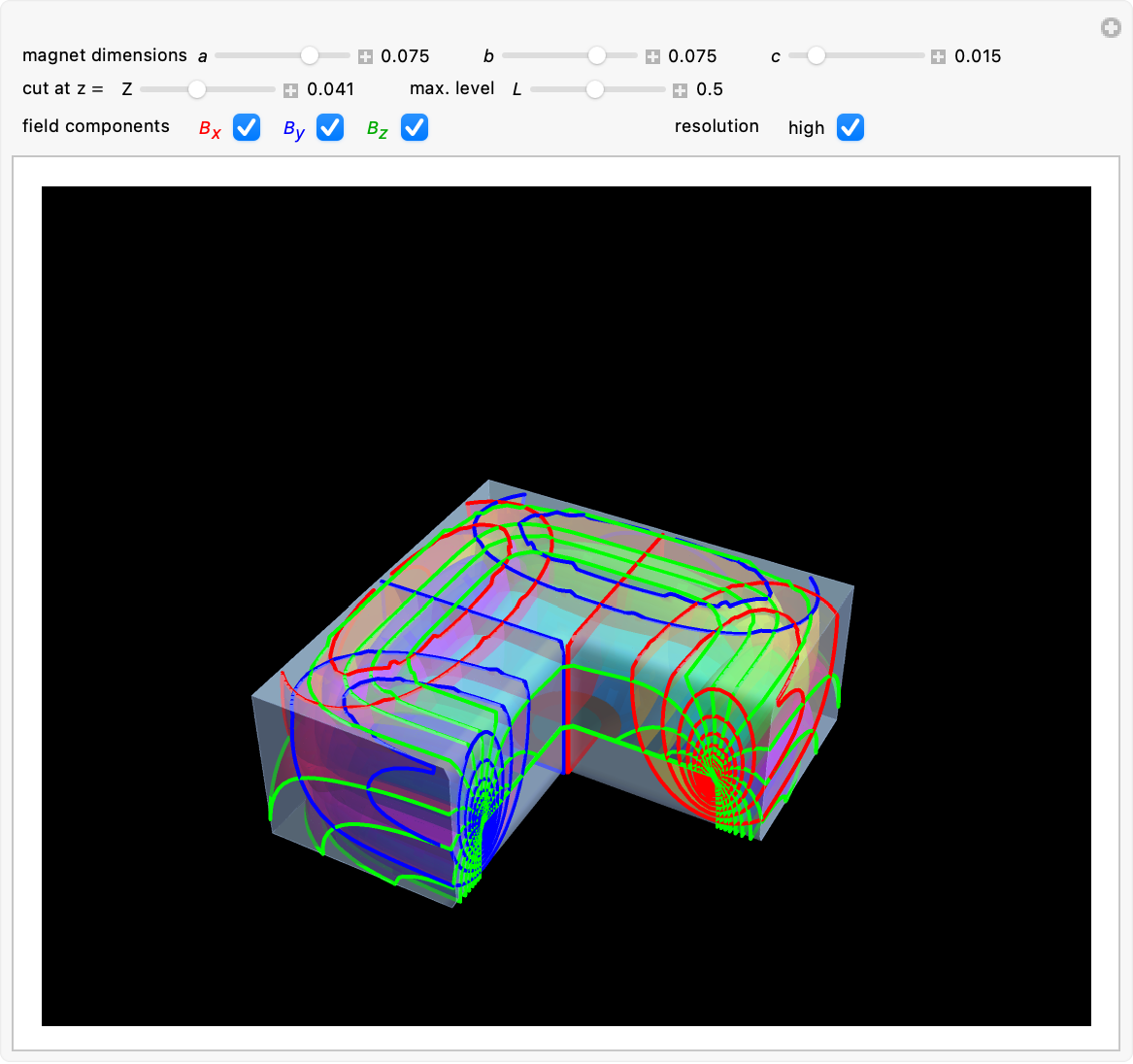Uncheck the Bz field component checkbox

click(415, 127)
